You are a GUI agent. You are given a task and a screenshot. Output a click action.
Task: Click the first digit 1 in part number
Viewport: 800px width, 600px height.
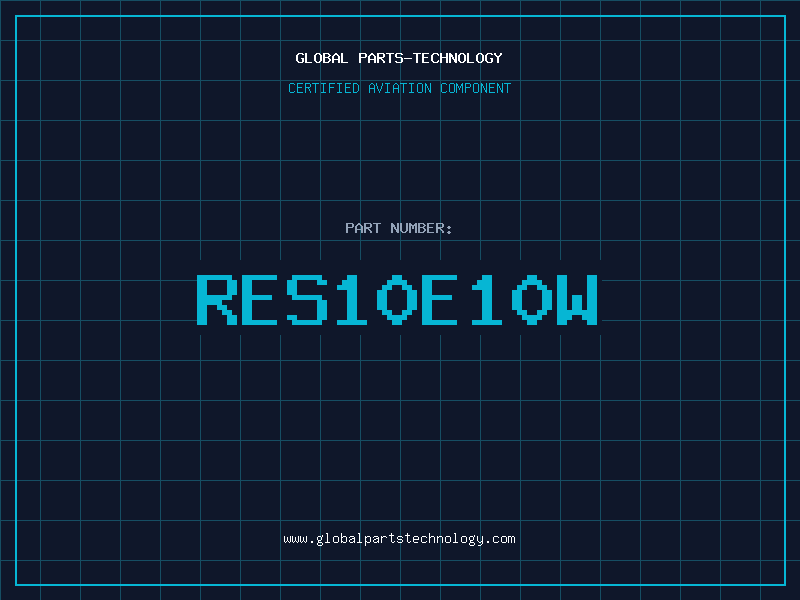pos(353,299)
